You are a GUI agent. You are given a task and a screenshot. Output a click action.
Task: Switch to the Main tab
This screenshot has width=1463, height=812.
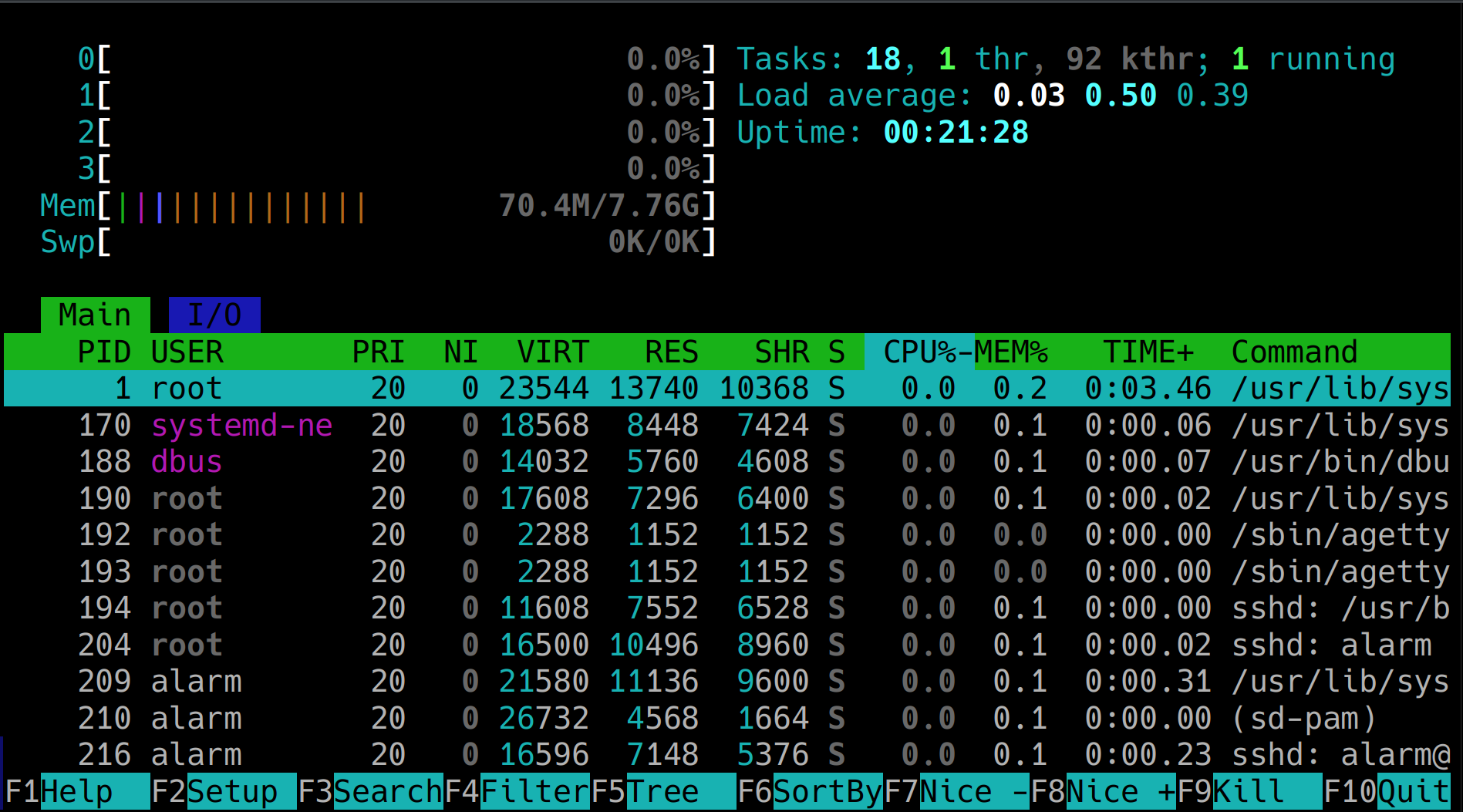point(96,315)
